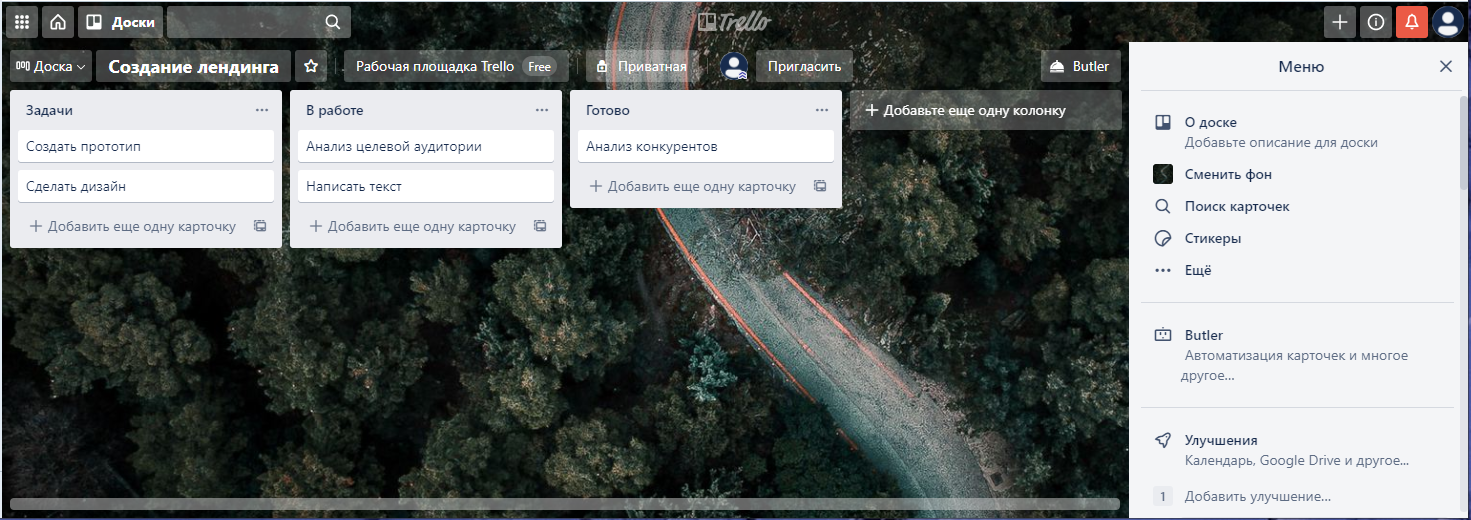Click template icon in Готово list
1471x520 pixels.
[x=820, y=186]
